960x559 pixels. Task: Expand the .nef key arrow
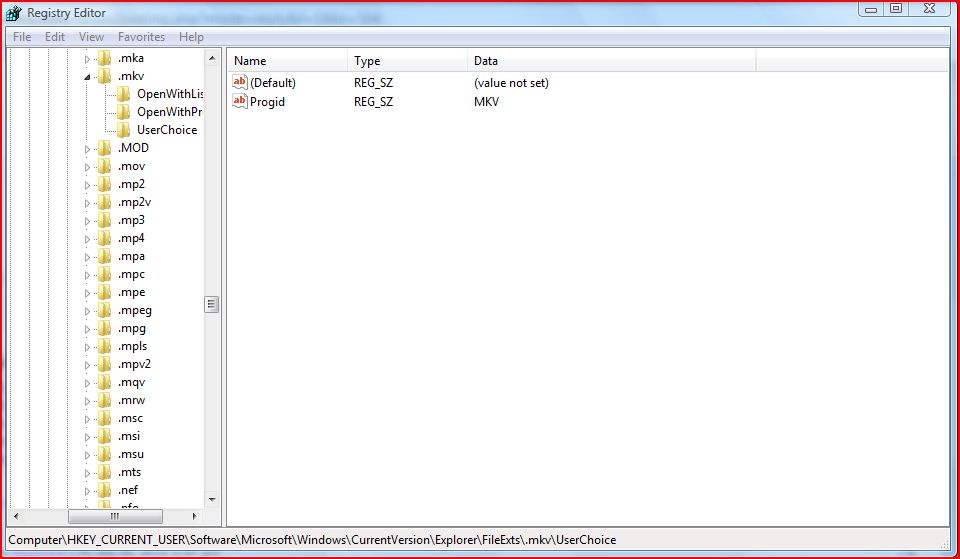(87, 491)
